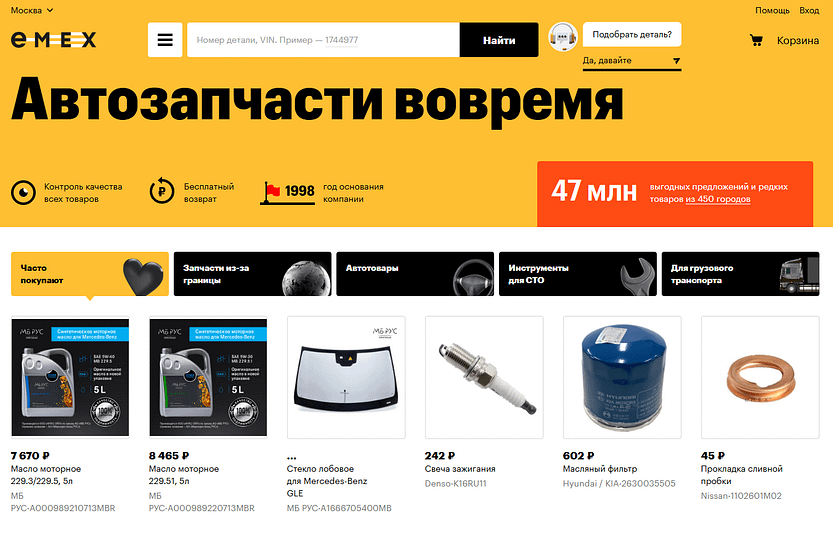Screen dimensions: 833x538
Task: Follow the 'из 450 городов' link
Action: [718, 199]
